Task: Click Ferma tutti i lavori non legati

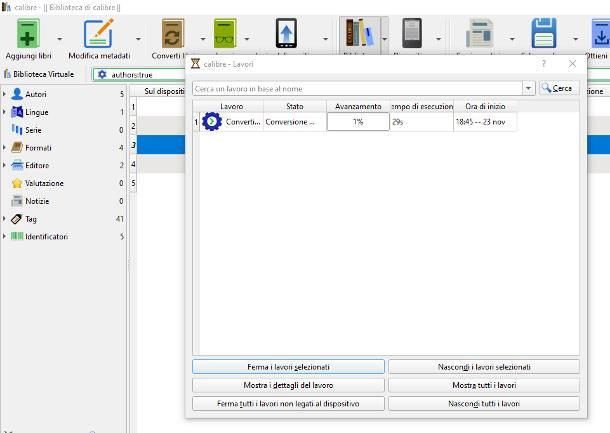Action: pos(288,403)
